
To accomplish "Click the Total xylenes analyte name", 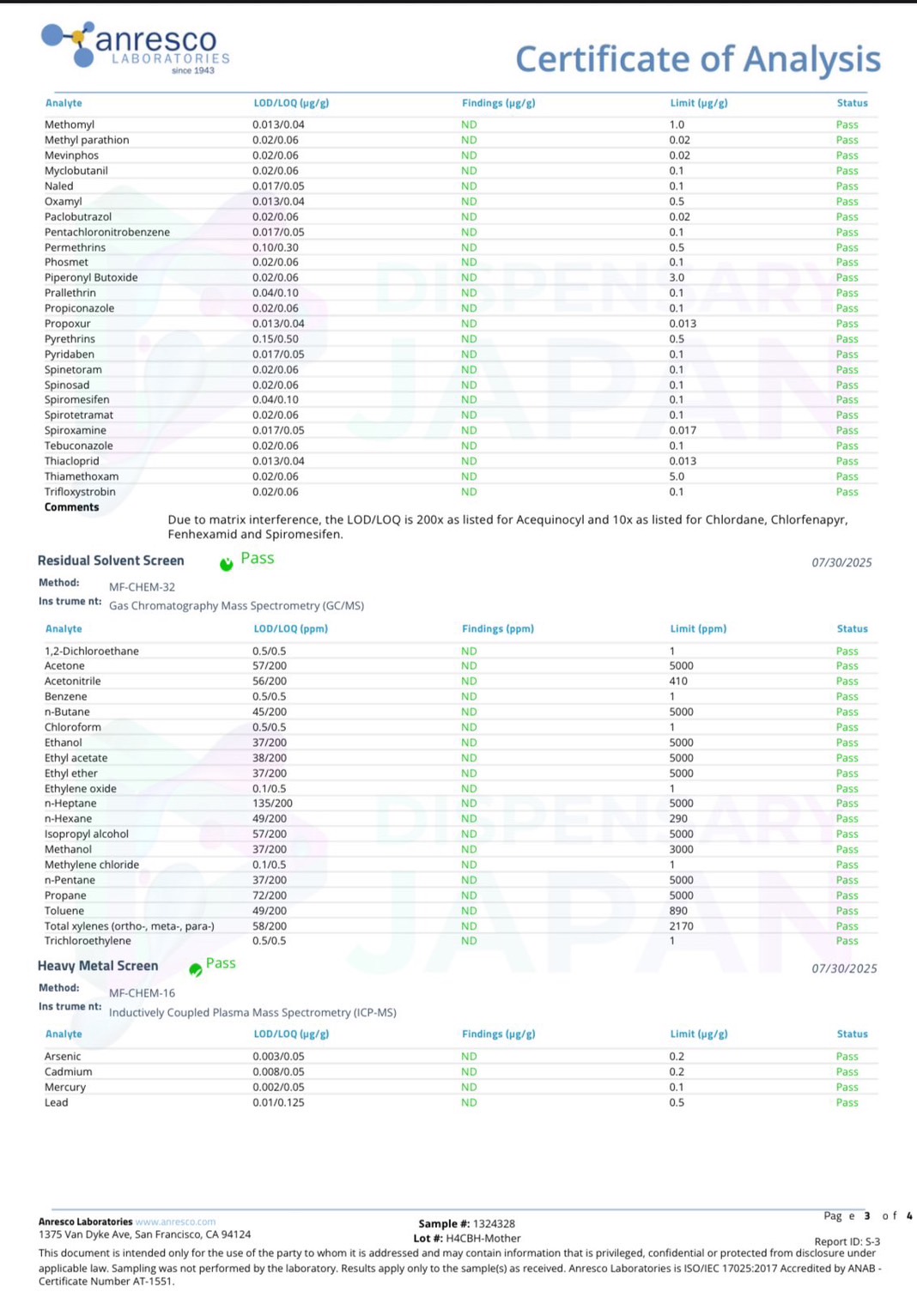I will (130, 926).
